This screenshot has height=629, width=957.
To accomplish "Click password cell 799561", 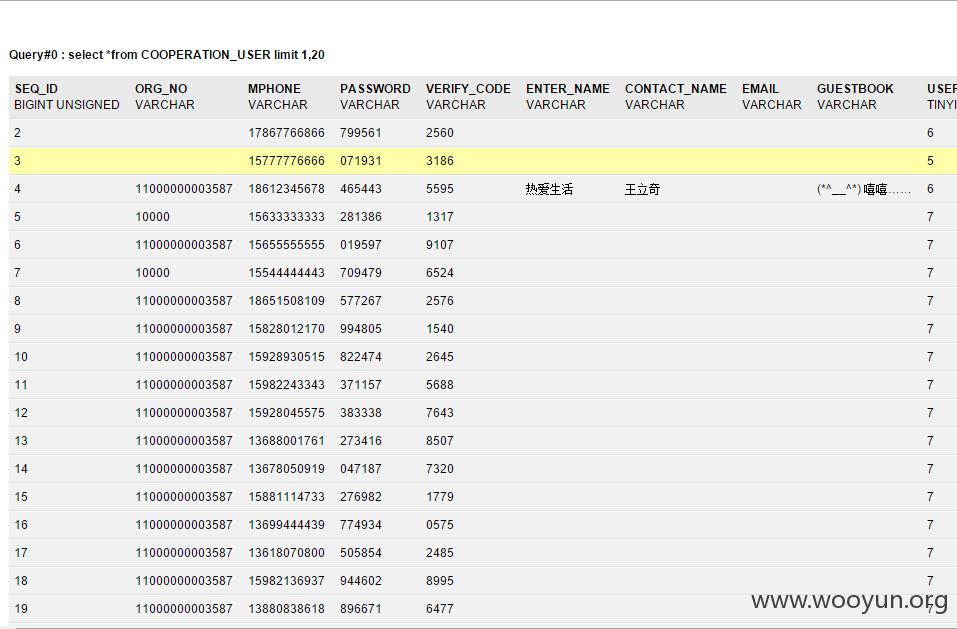I will click(361, 132).
